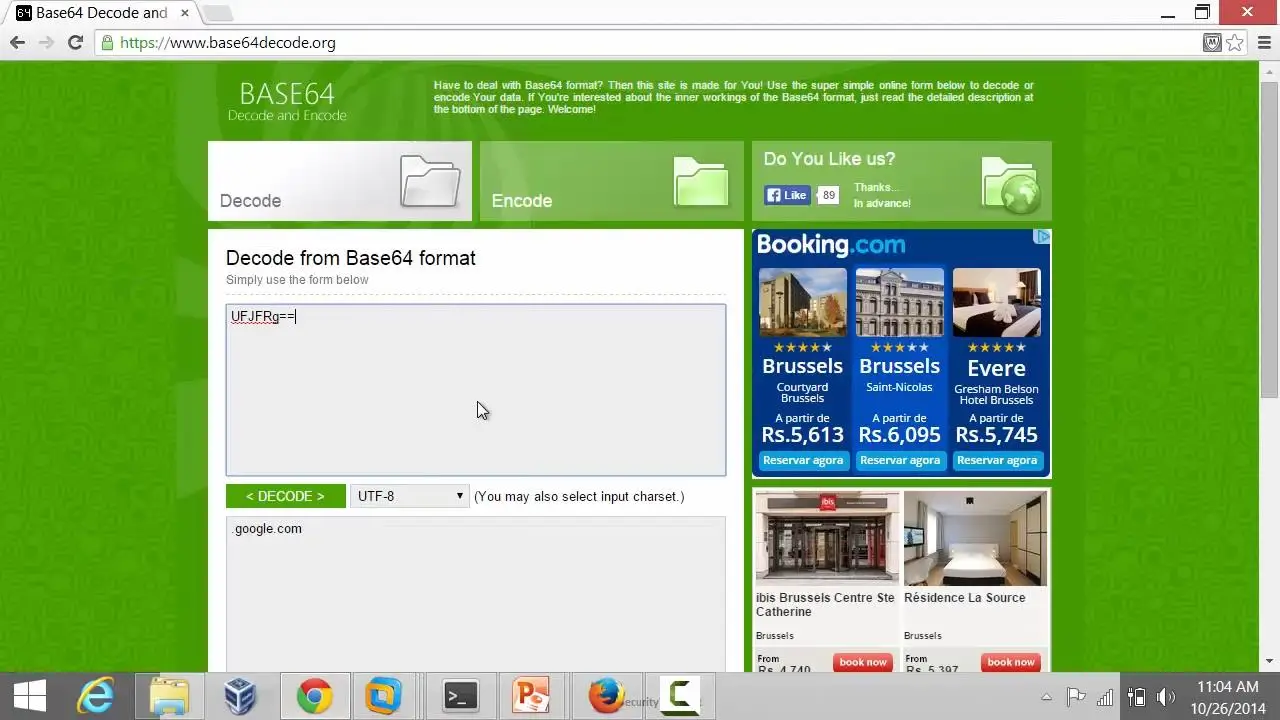The width and height of the screenshot is (1280, 720).
Task: Open File Explorer from the taskbar
Action: [x=170, y=696]
